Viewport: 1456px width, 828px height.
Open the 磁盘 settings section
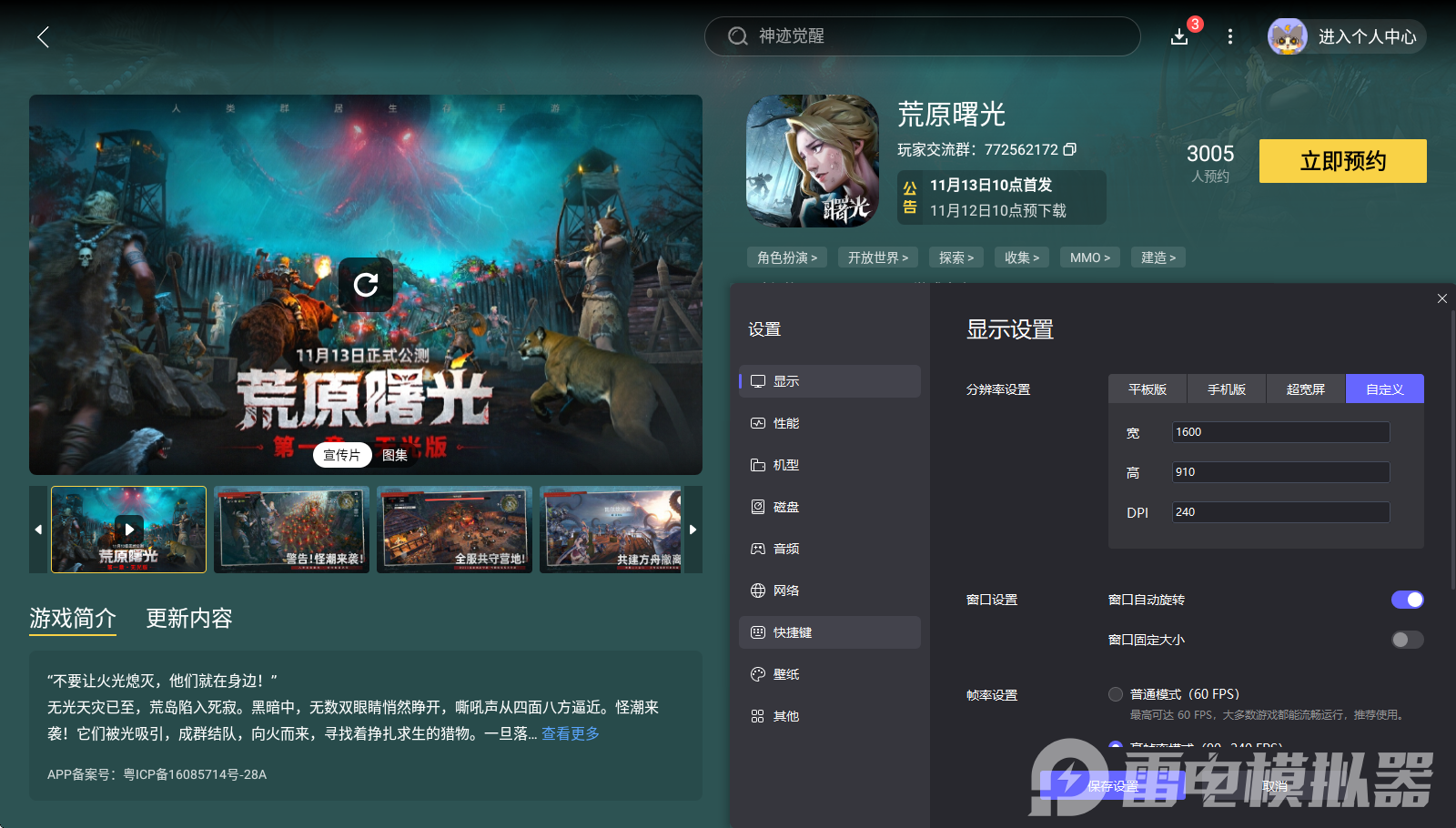click(830, 507)
